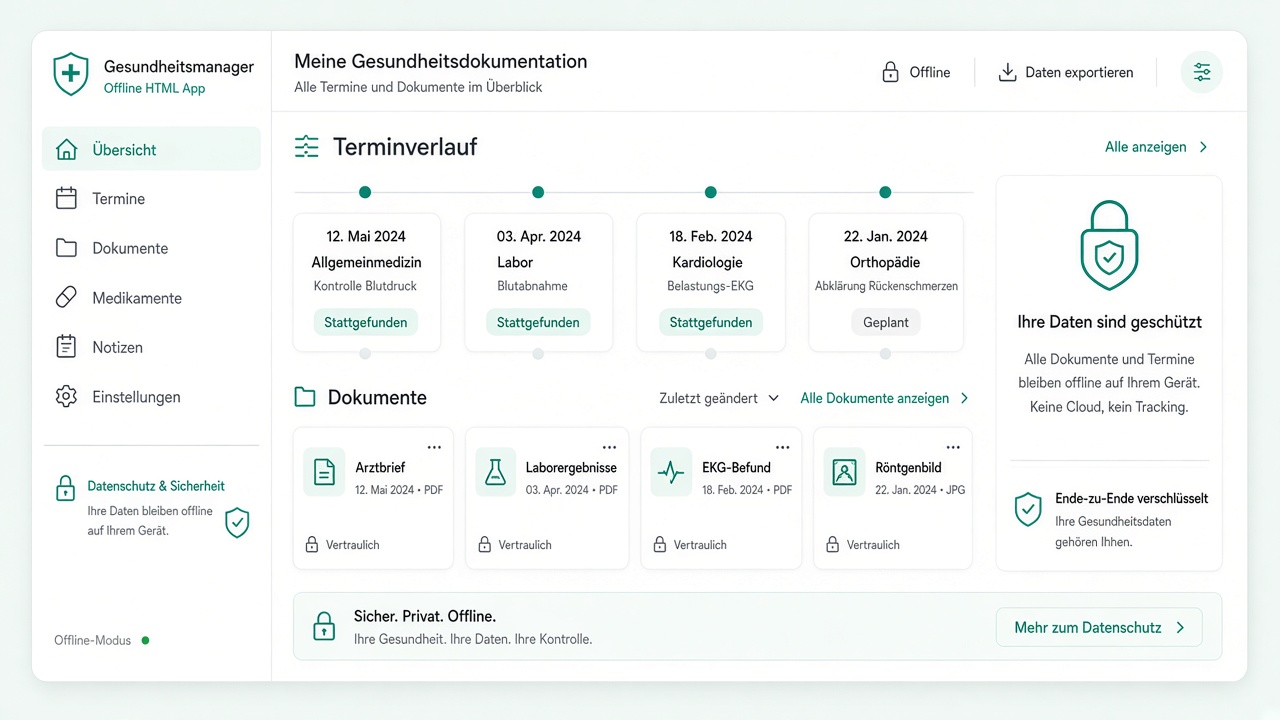Select timeline marker above 18. Feb. 2024
This screenshot has width=1280, height=720.
(x=711, y=192)
